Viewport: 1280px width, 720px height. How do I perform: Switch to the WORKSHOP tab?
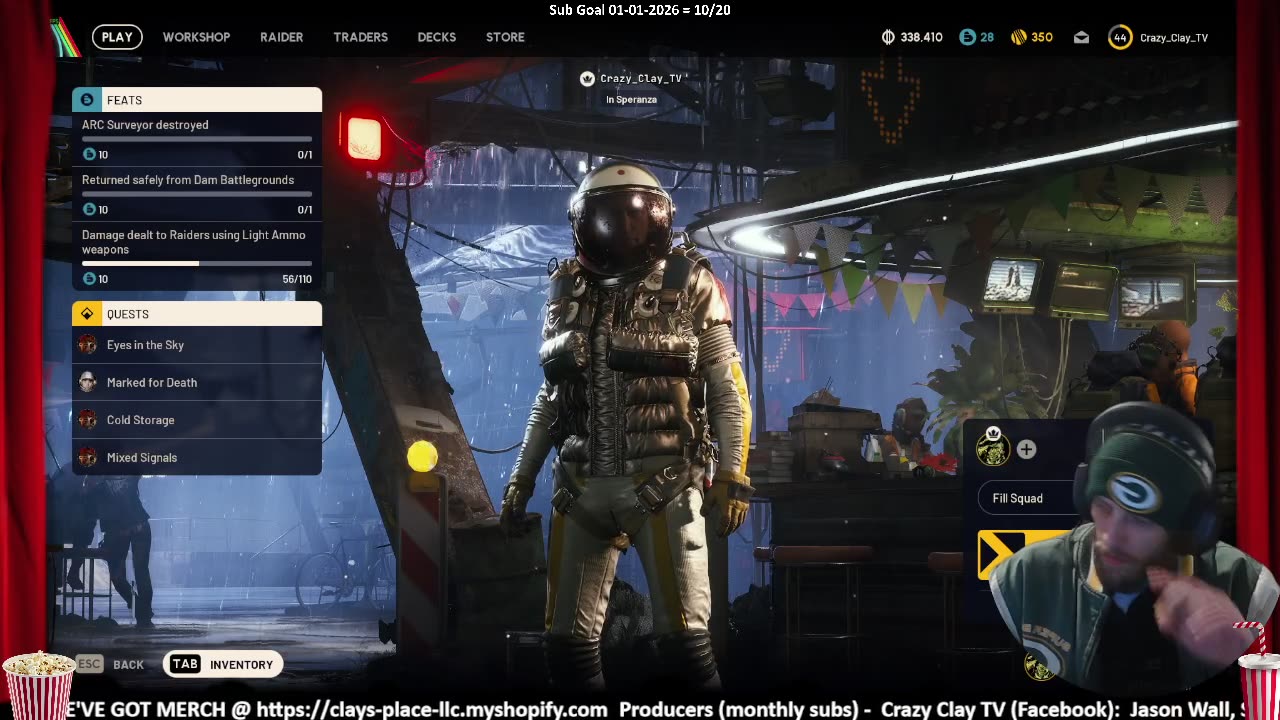pyautogui.click(x=196, y=37)
